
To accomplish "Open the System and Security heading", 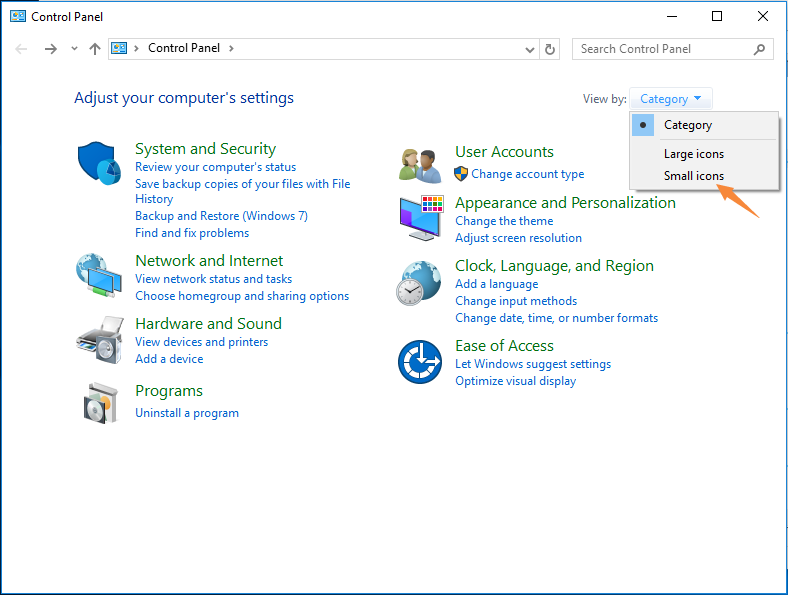I will point(206,149).
